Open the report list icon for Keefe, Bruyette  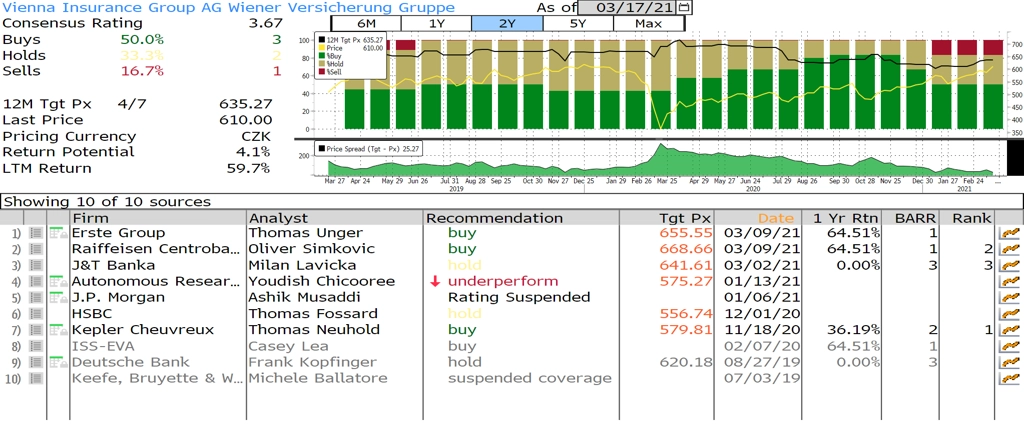pyautogui.click(x=36, y=378)
